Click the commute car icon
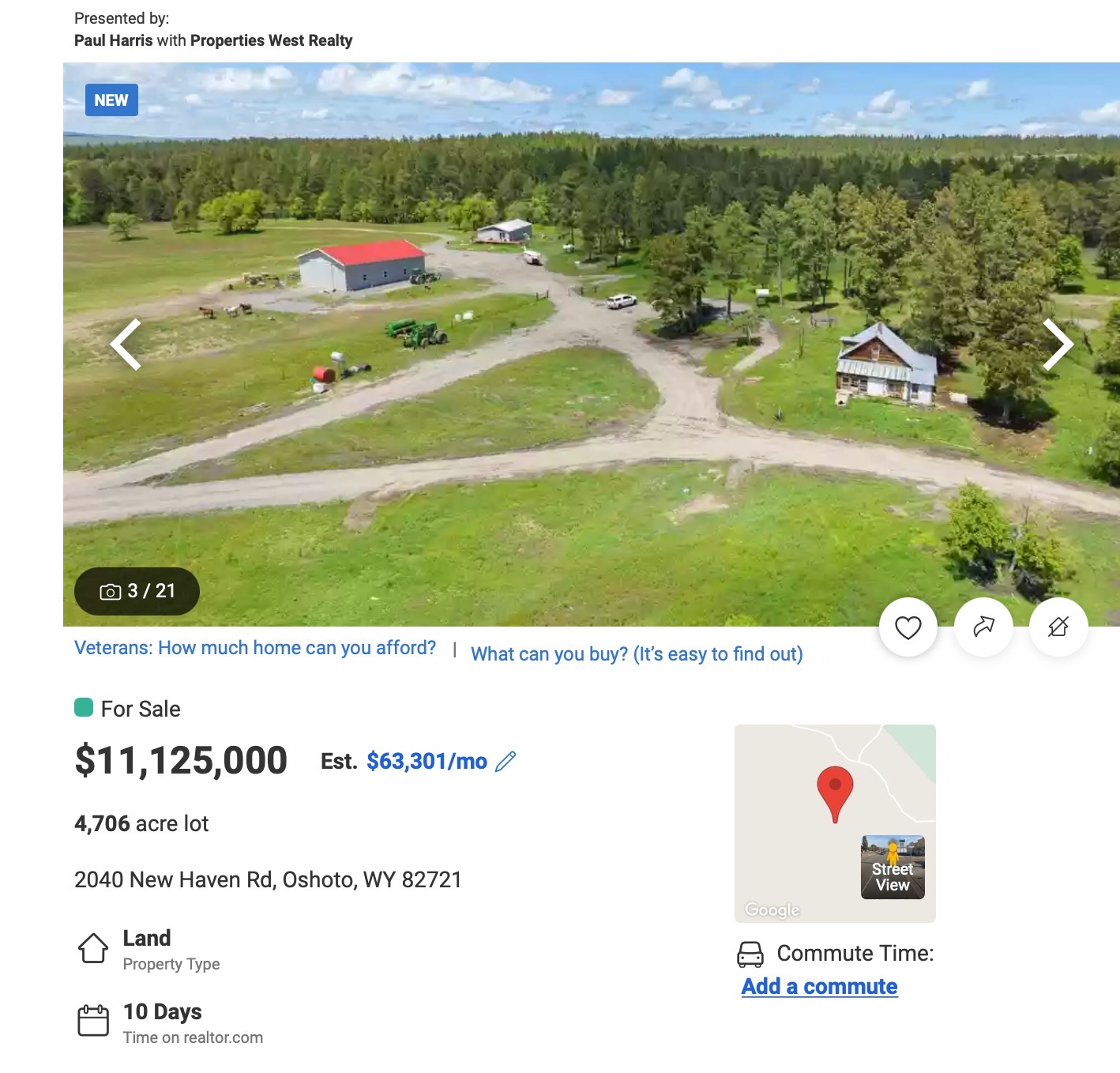This screenshot has width=1120, height=1073. tap(750, 954)
